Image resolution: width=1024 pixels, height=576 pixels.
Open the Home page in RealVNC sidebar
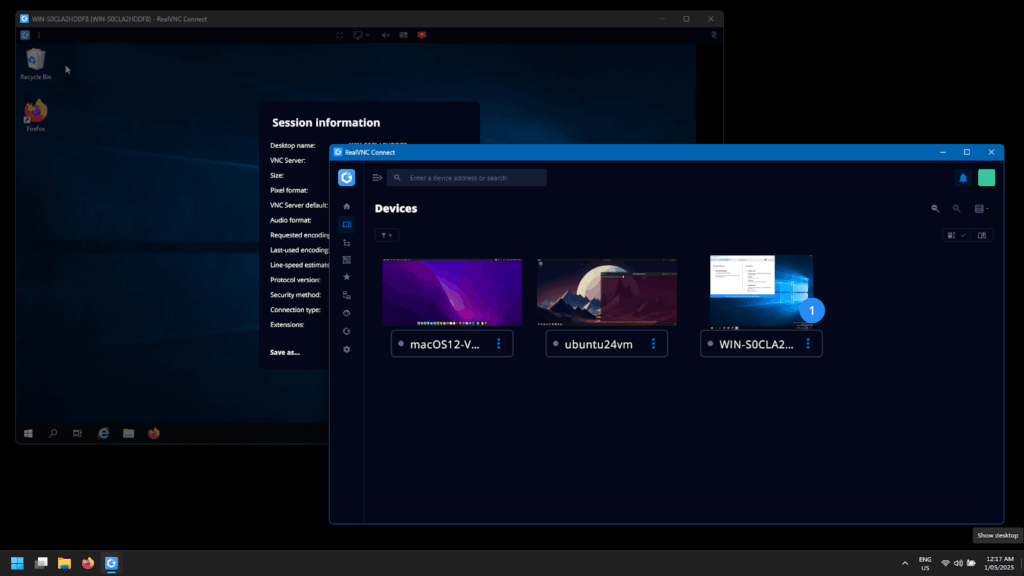[x=347, y=206]
